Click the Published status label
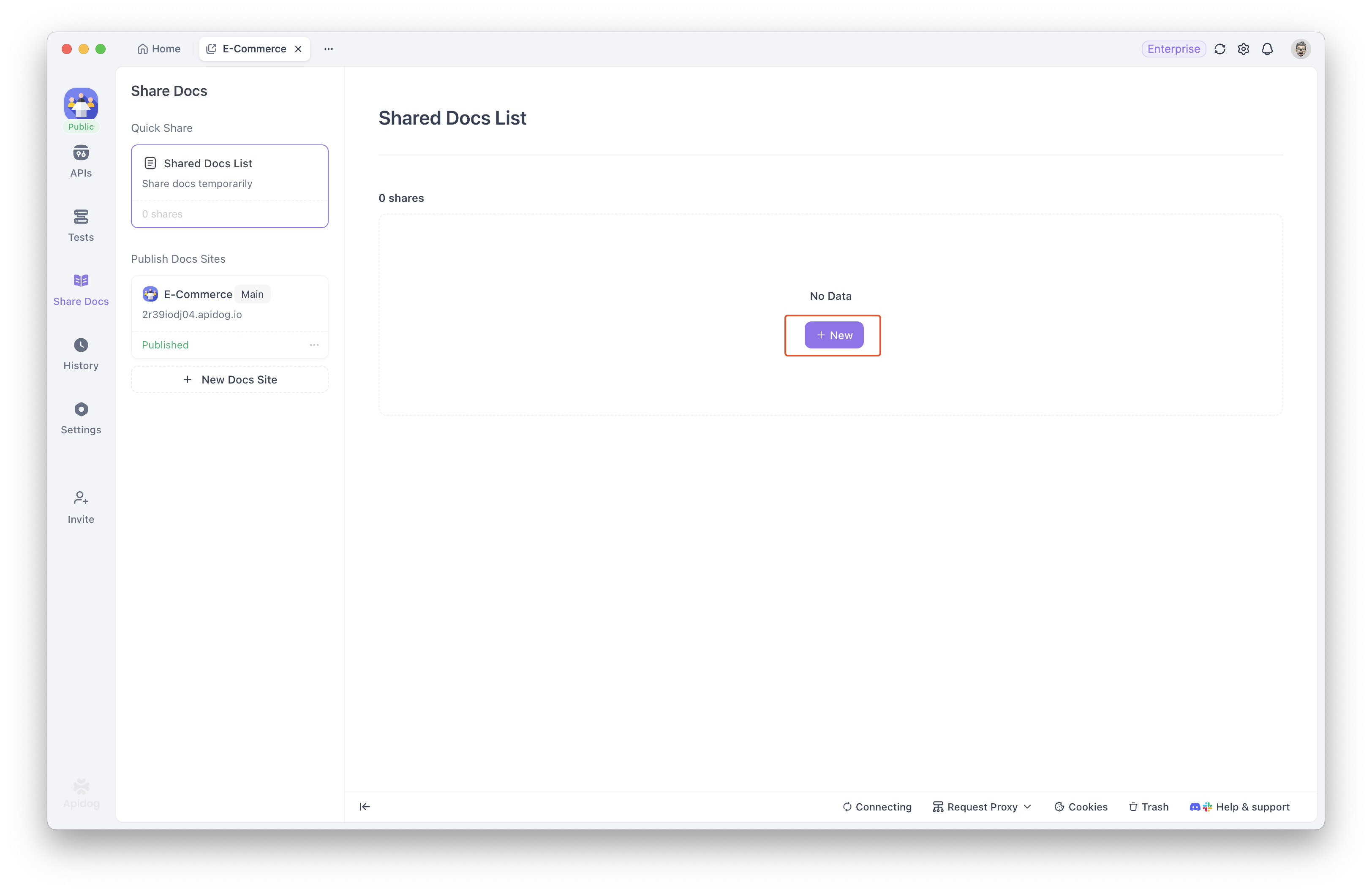 coord(165,345)
